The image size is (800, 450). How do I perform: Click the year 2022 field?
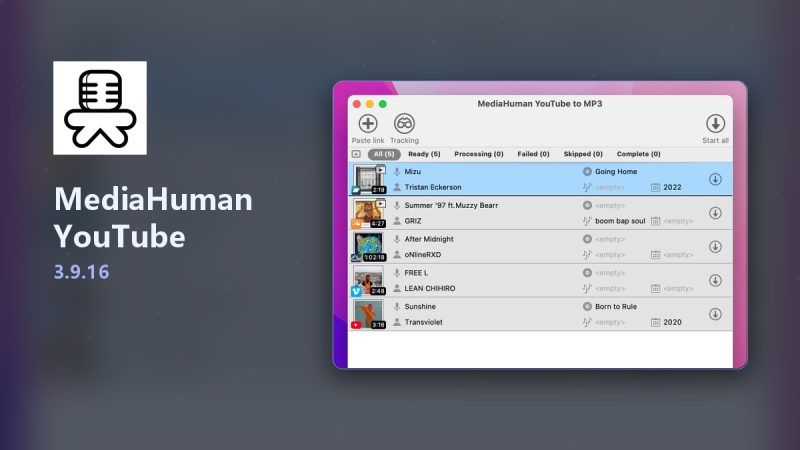pyautogui.click(x=672, y=187)
